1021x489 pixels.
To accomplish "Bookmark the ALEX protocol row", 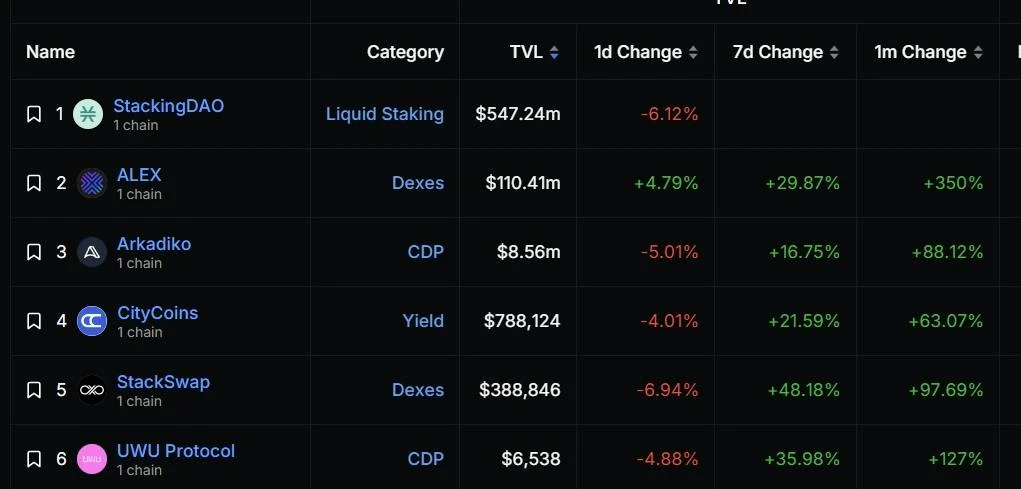I will [34, 183].
